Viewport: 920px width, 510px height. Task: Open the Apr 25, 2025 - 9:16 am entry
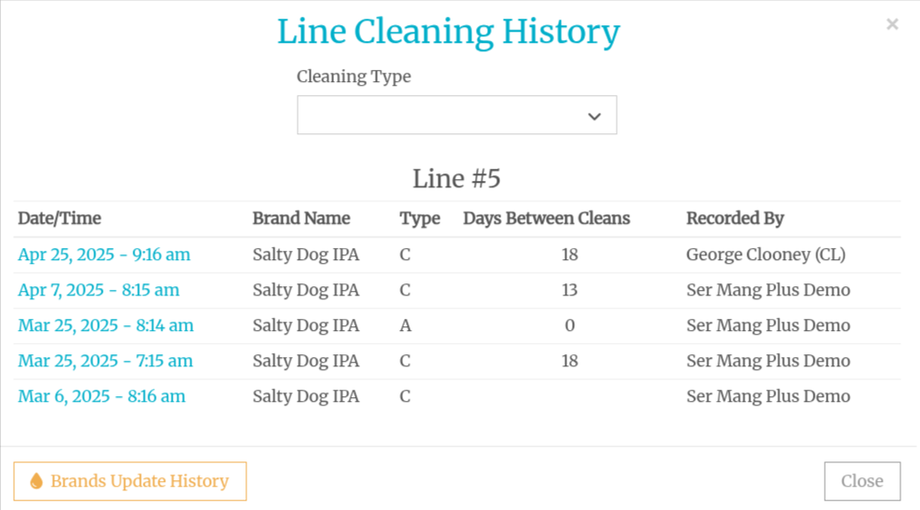[104, 255]
